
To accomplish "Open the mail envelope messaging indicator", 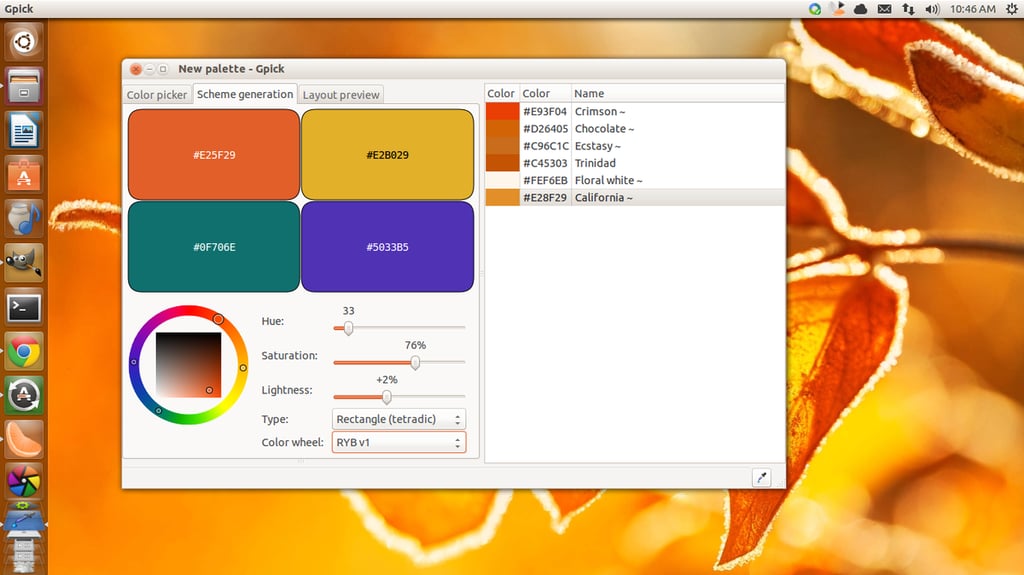I will [884, 9].
